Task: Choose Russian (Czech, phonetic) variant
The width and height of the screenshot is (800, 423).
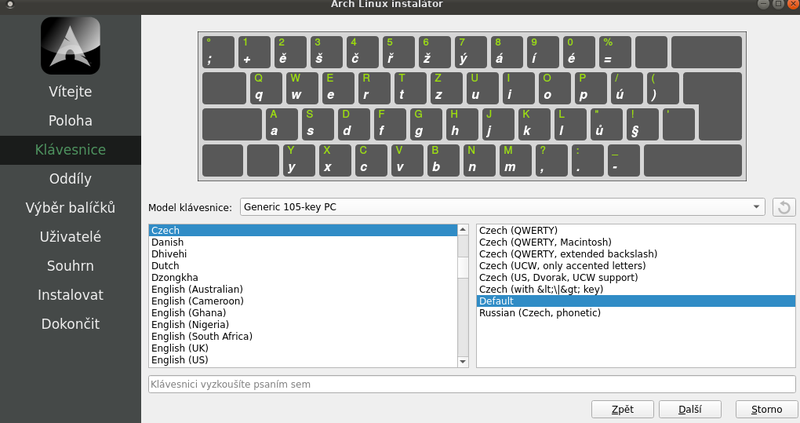Action: point(540,313)
